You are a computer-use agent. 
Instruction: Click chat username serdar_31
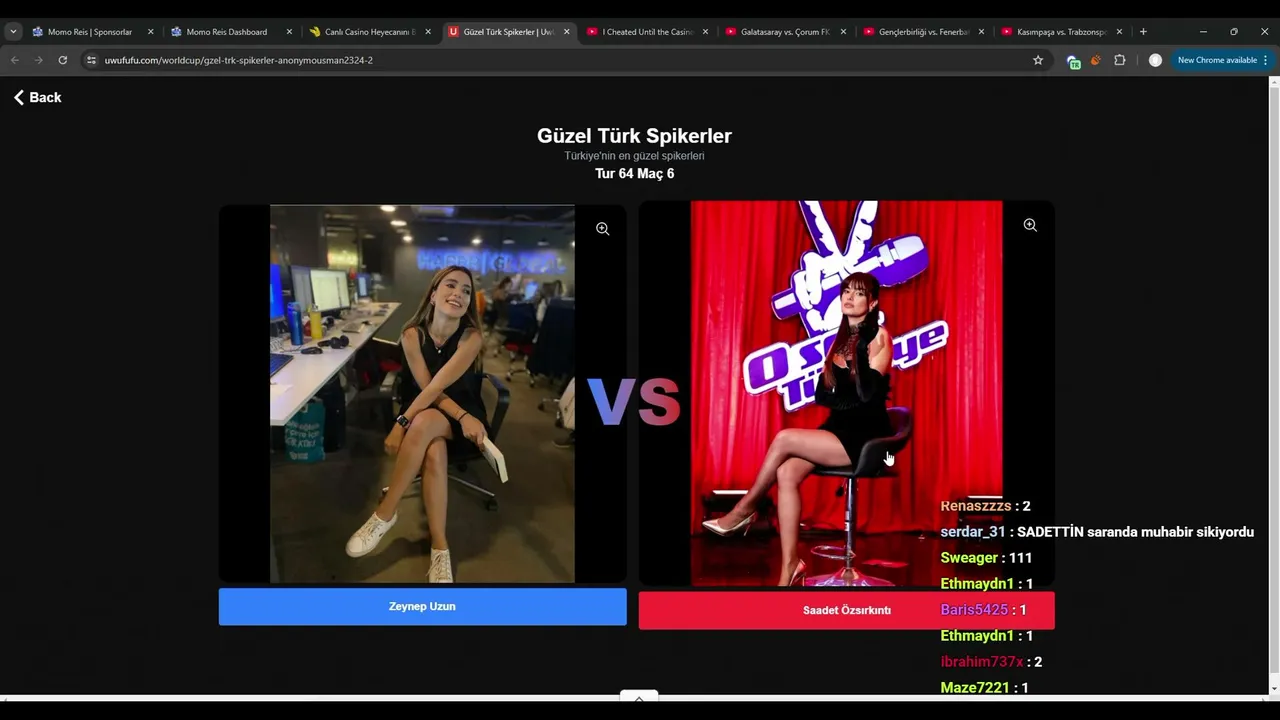click(x=973, y=532)
